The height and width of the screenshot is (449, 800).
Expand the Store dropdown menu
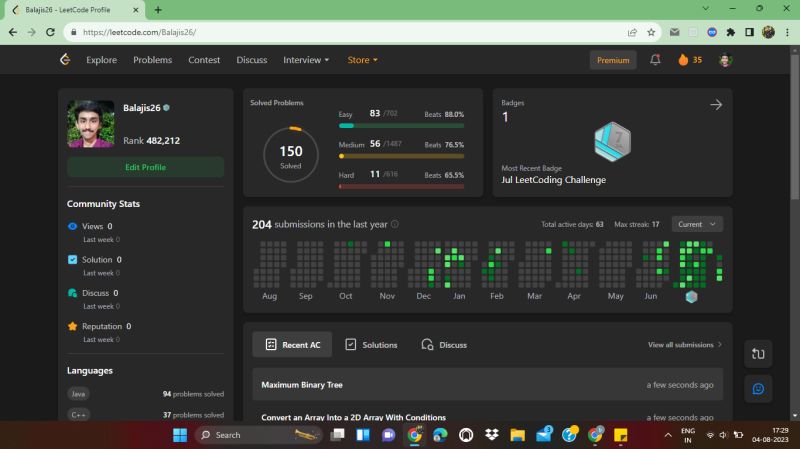(362, 60)
